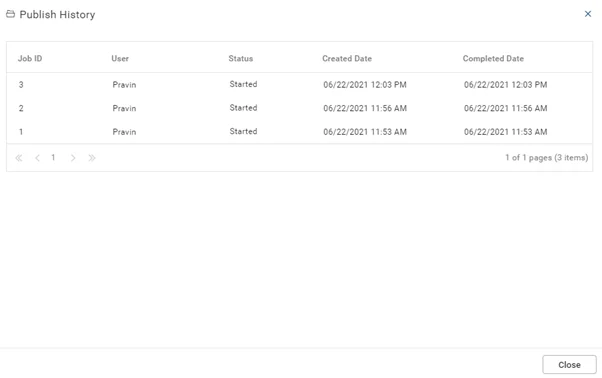Sort by the Status column header

[x=241, y=59]
